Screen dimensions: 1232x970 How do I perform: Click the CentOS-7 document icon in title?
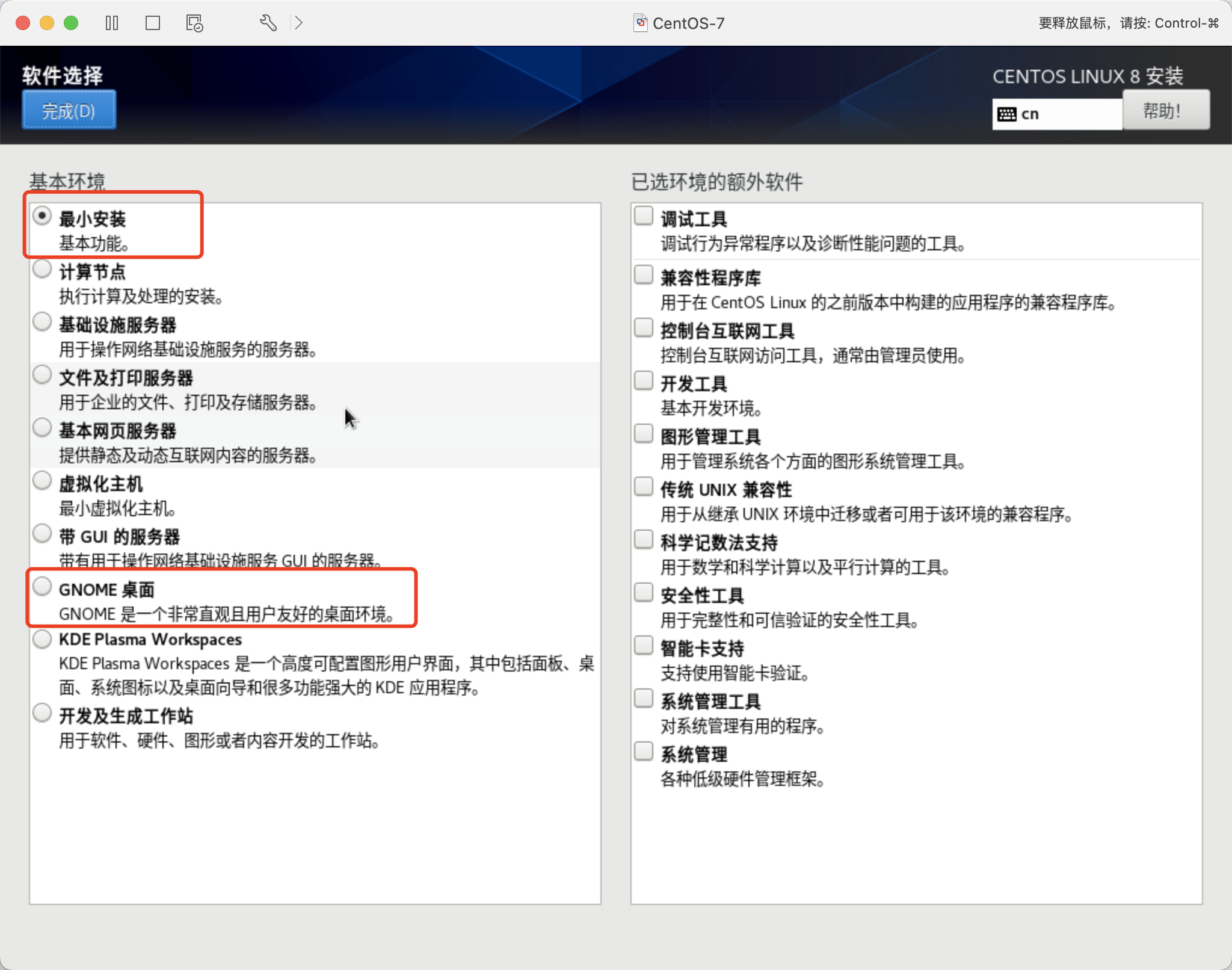(640, 23)
